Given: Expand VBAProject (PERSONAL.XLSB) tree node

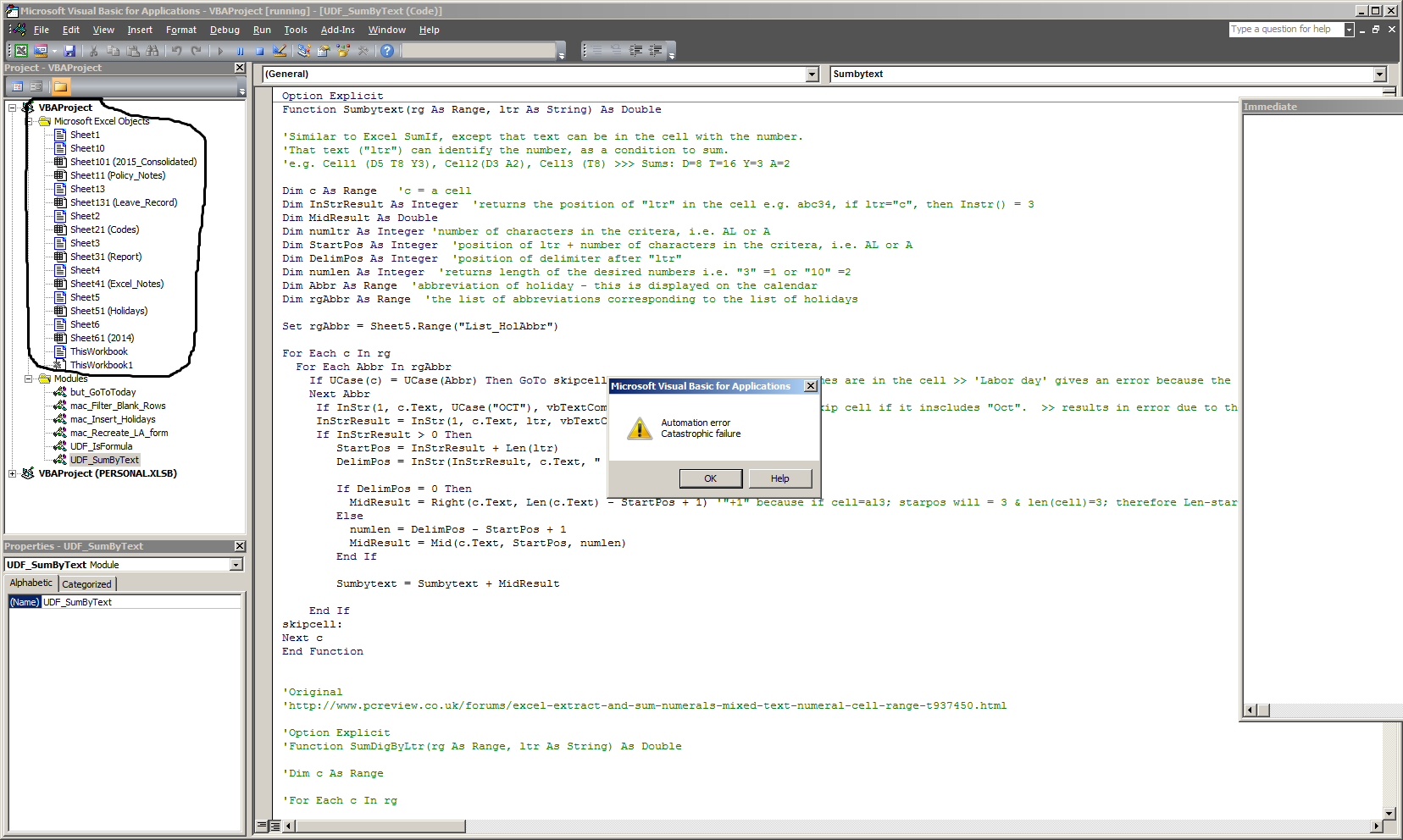Looking at the screenshot, I should pyautogui.click(x=13, y=473).
